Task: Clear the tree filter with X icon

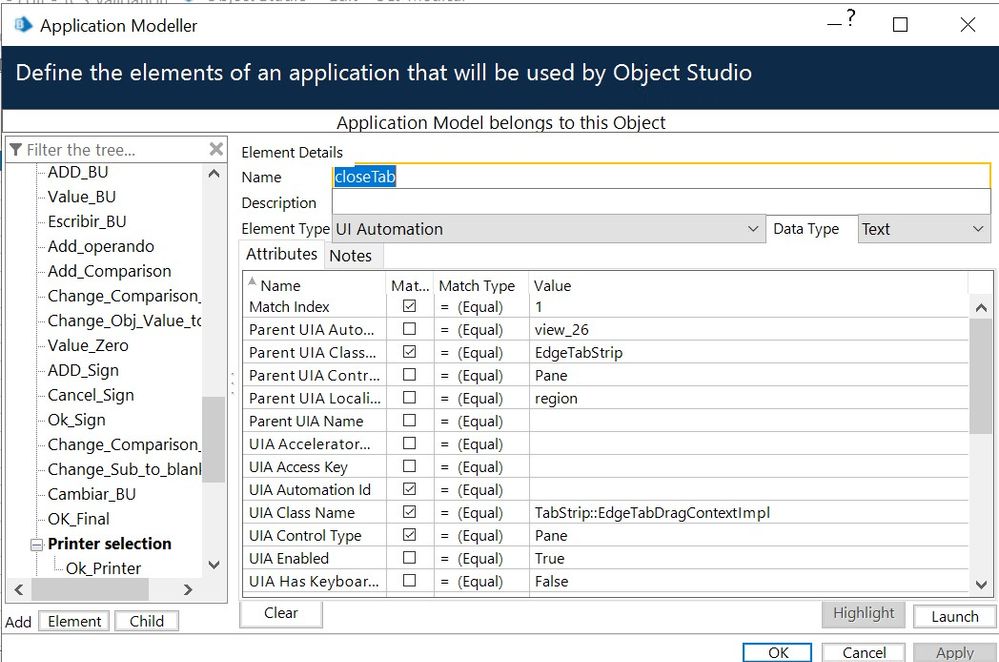Action: 216,149
